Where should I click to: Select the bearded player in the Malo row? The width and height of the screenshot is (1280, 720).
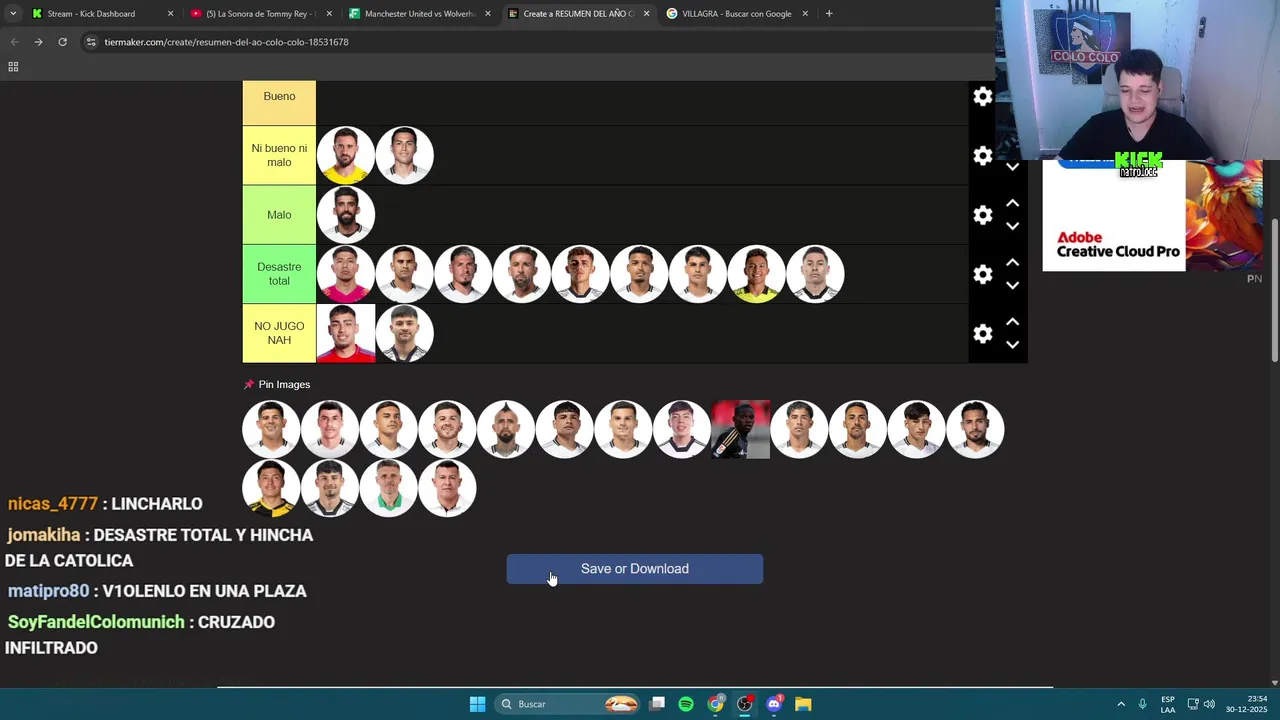[346, 215]
